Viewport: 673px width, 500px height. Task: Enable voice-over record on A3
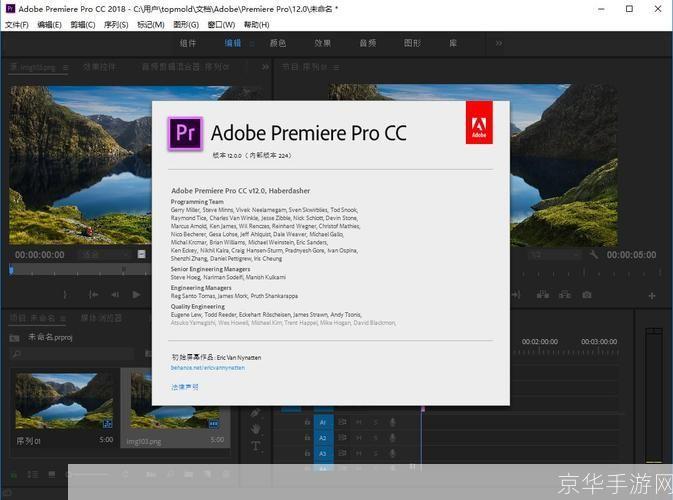pos(392,453)
